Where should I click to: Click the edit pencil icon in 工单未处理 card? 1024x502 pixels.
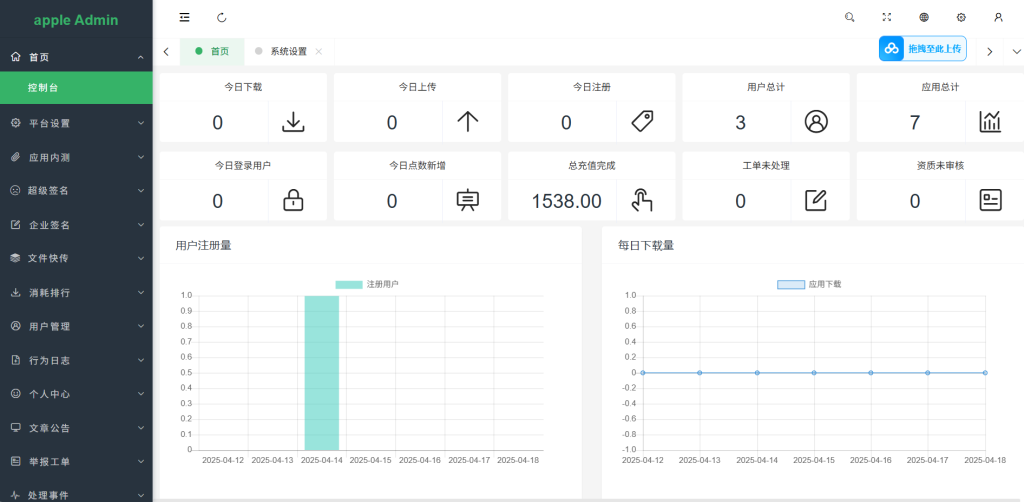[816, 200]
